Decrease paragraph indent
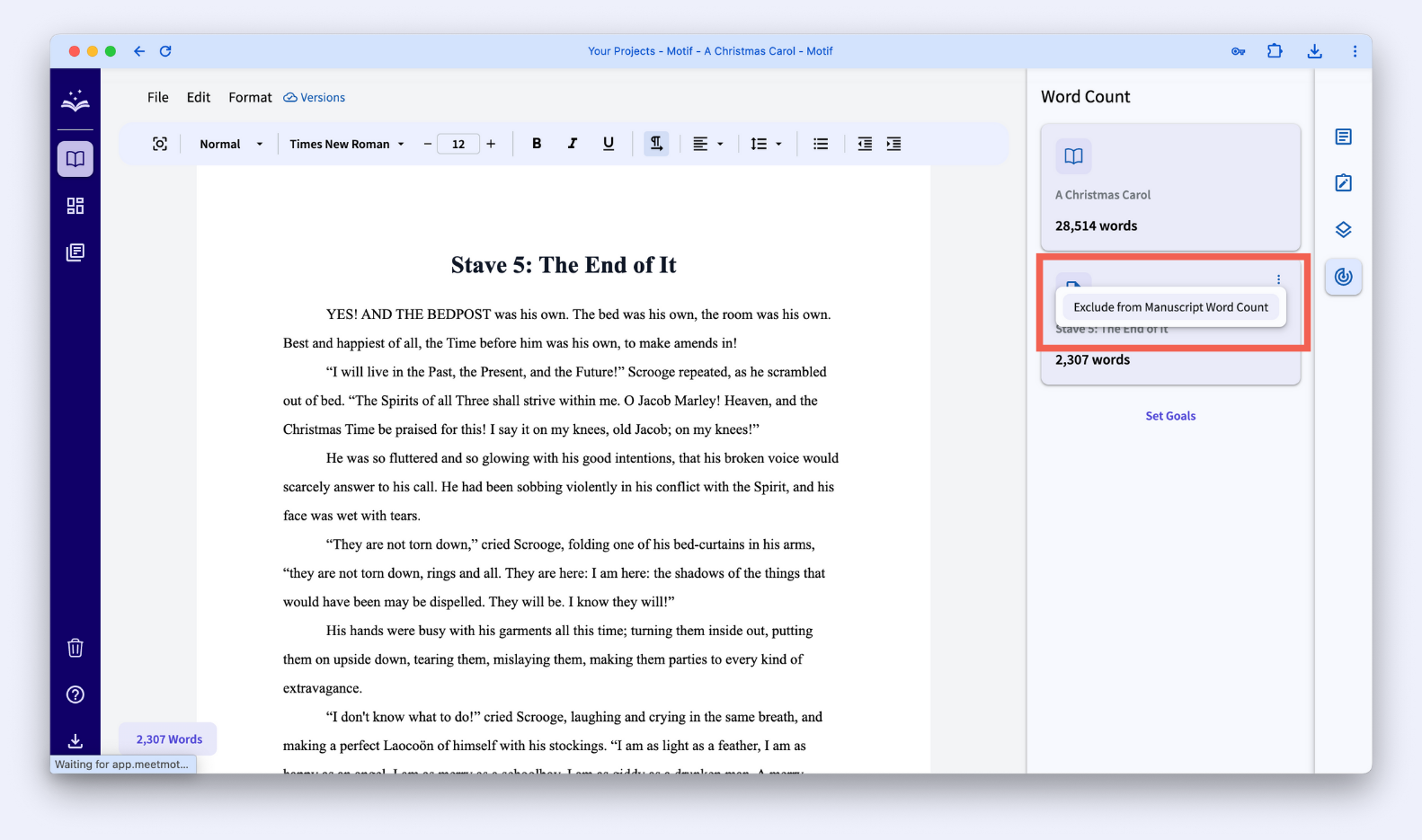This screenshot has width=1422, height=840. point(865,144)
